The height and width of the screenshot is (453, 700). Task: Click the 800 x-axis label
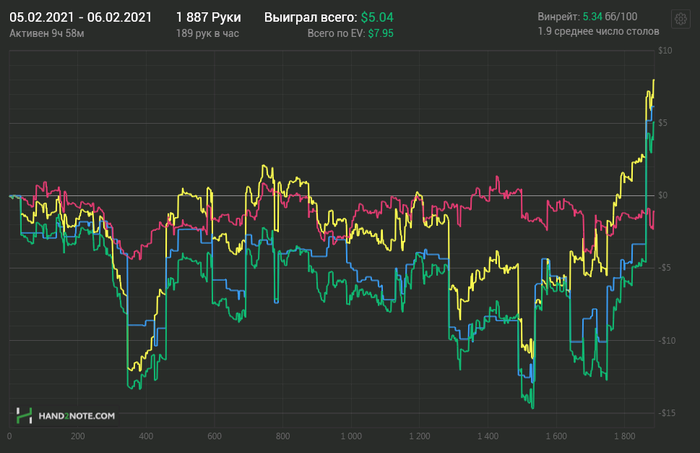pos(283,436)
